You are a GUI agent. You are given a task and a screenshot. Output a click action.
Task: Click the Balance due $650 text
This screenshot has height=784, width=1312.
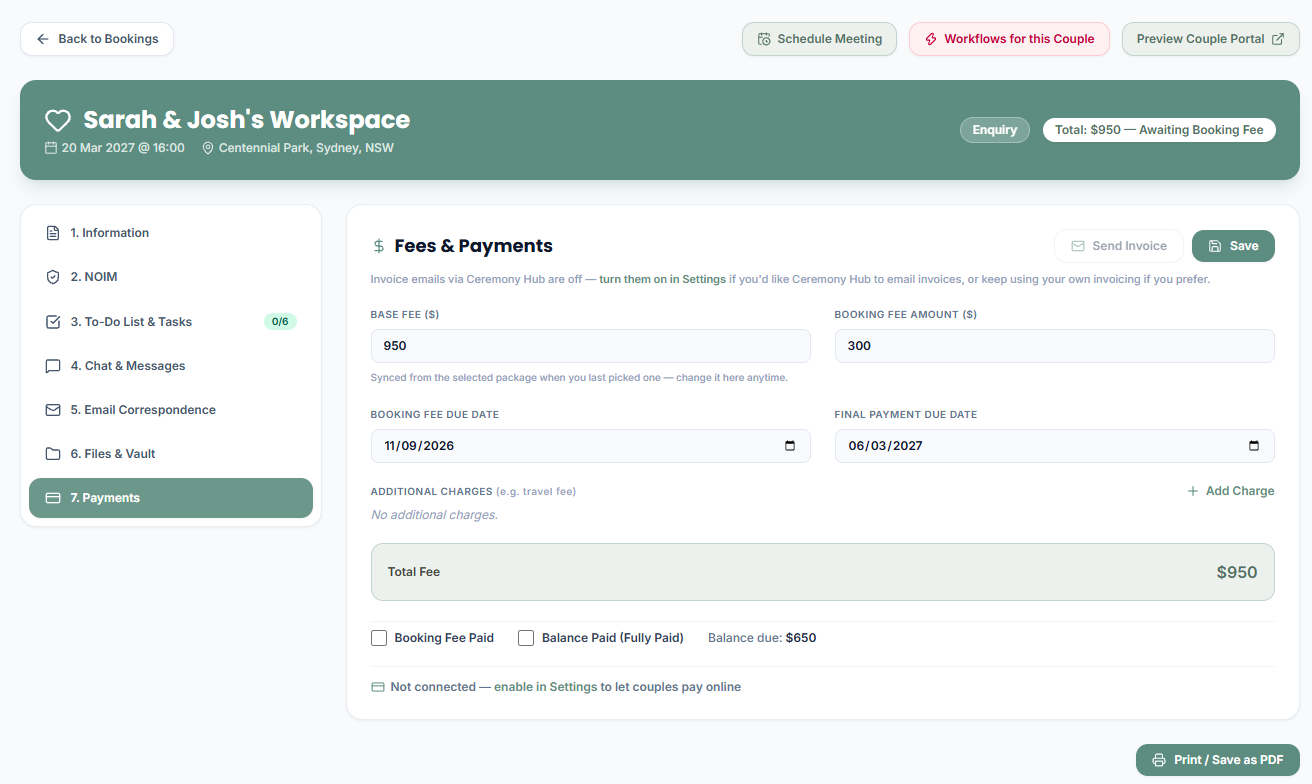pos(762,638)
